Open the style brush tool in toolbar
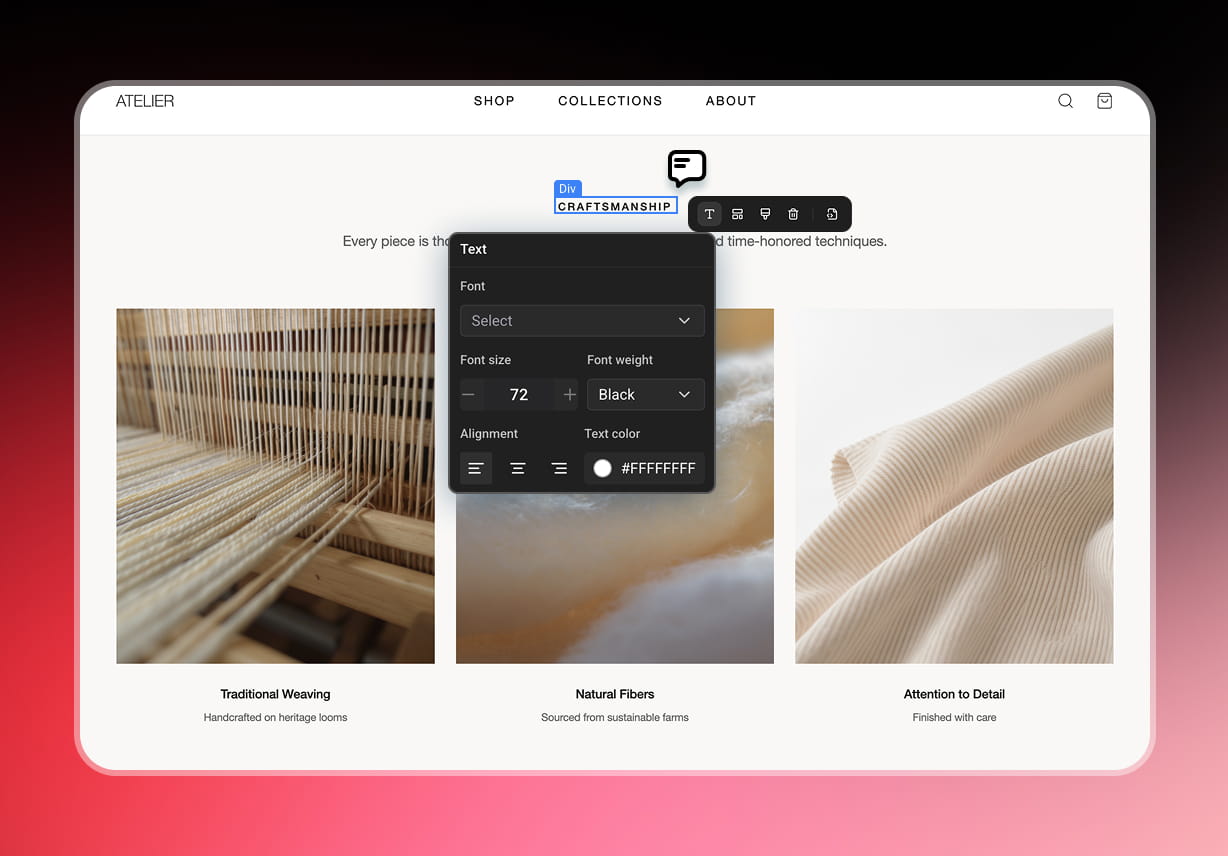Screen dimensions: 1228x856 (765, 214)
